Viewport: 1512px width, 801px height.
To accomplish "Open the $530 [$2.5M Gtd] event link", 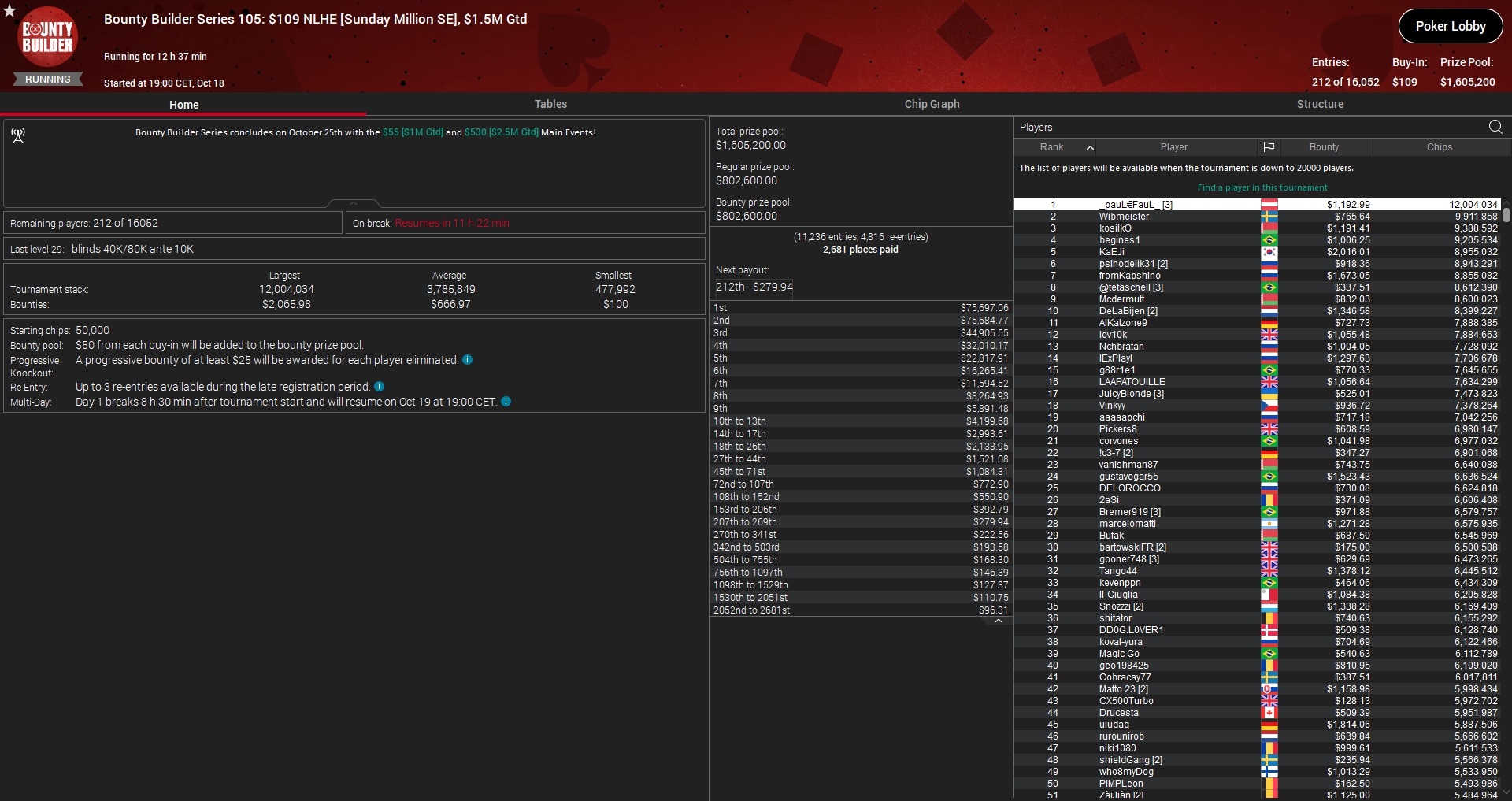I will coord(502,132).
